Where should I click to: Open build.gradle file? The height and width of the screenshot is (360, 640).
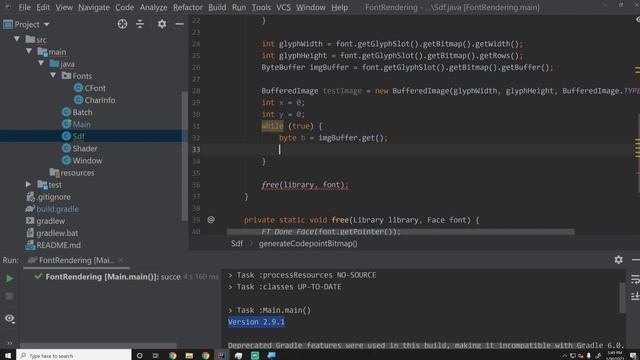[x=57, y=209]
